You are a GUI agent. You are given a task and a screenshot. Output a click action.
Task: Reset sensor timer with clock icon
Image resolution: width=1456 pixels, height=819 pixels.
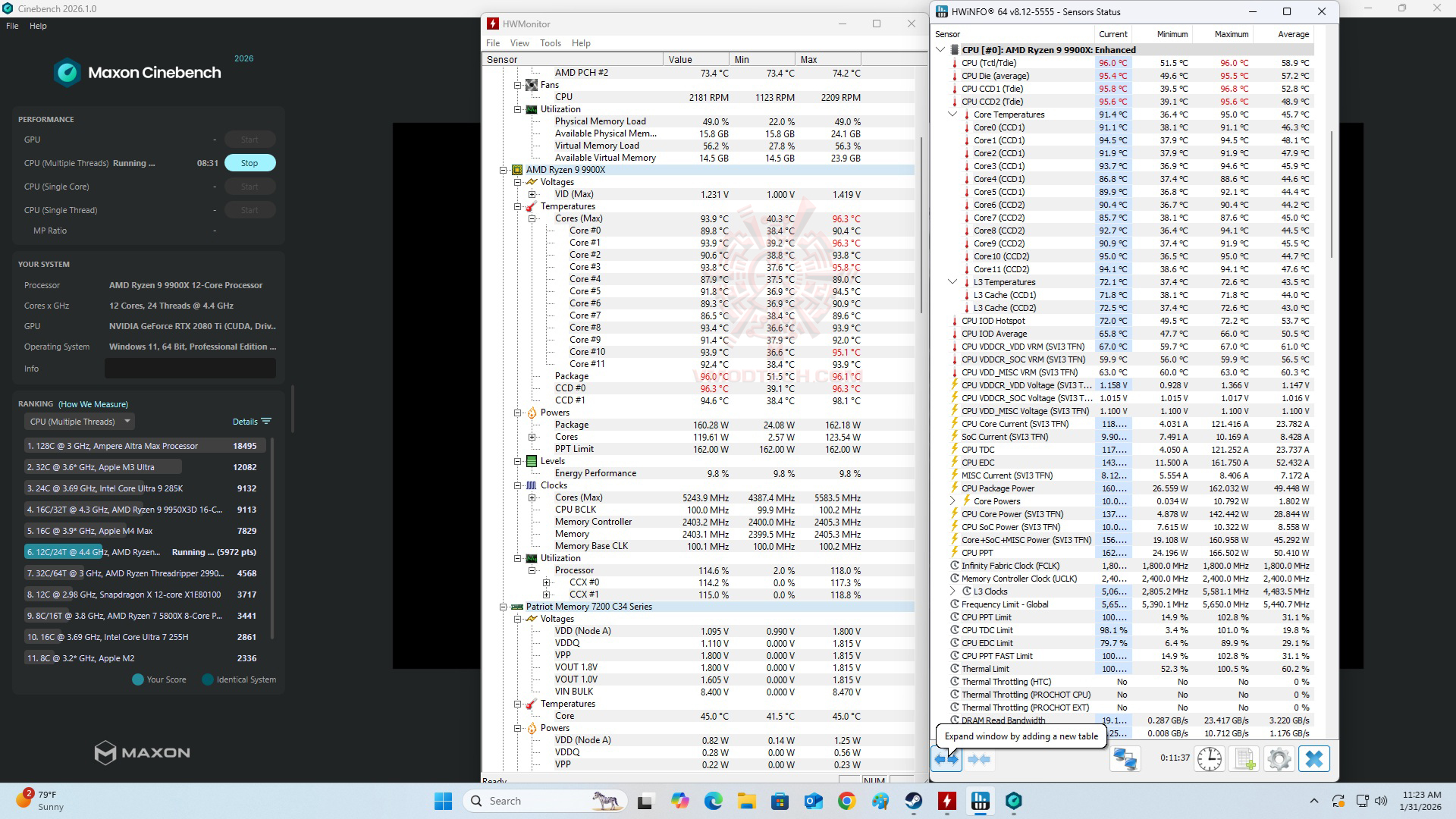point(1210,759)
